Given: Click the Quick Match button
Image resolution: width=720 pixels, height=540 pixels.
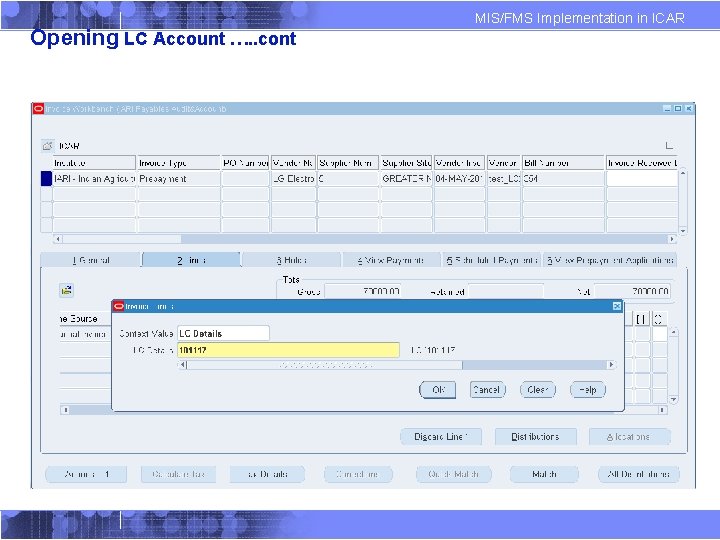Looking at the screenshot, I should (454, 474).
